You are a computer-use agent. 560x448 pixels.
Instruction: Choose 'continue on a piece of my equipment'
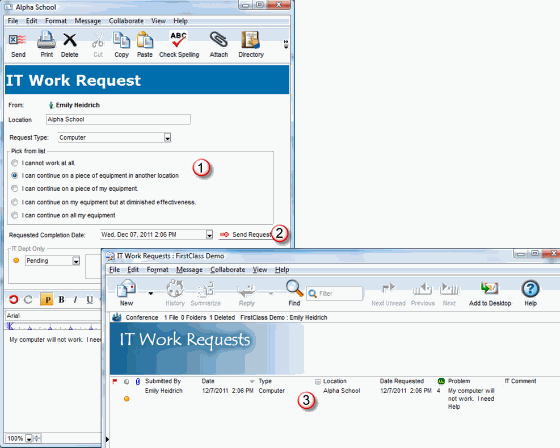[15, 189]
